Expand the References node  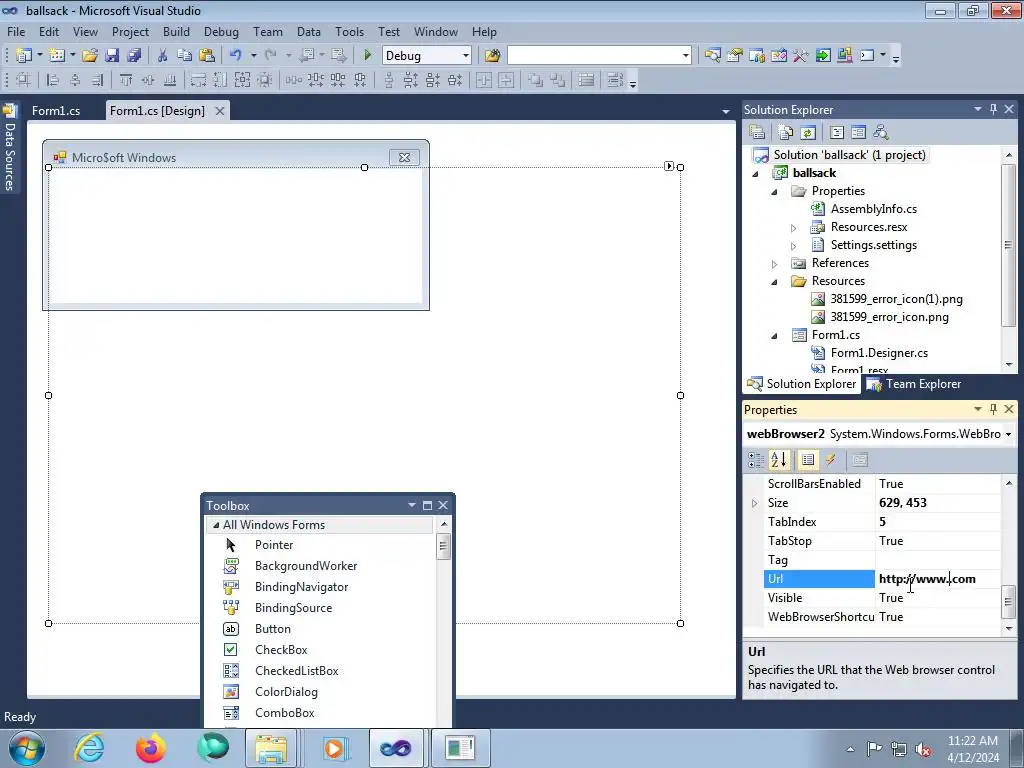[x=775, y=264]
